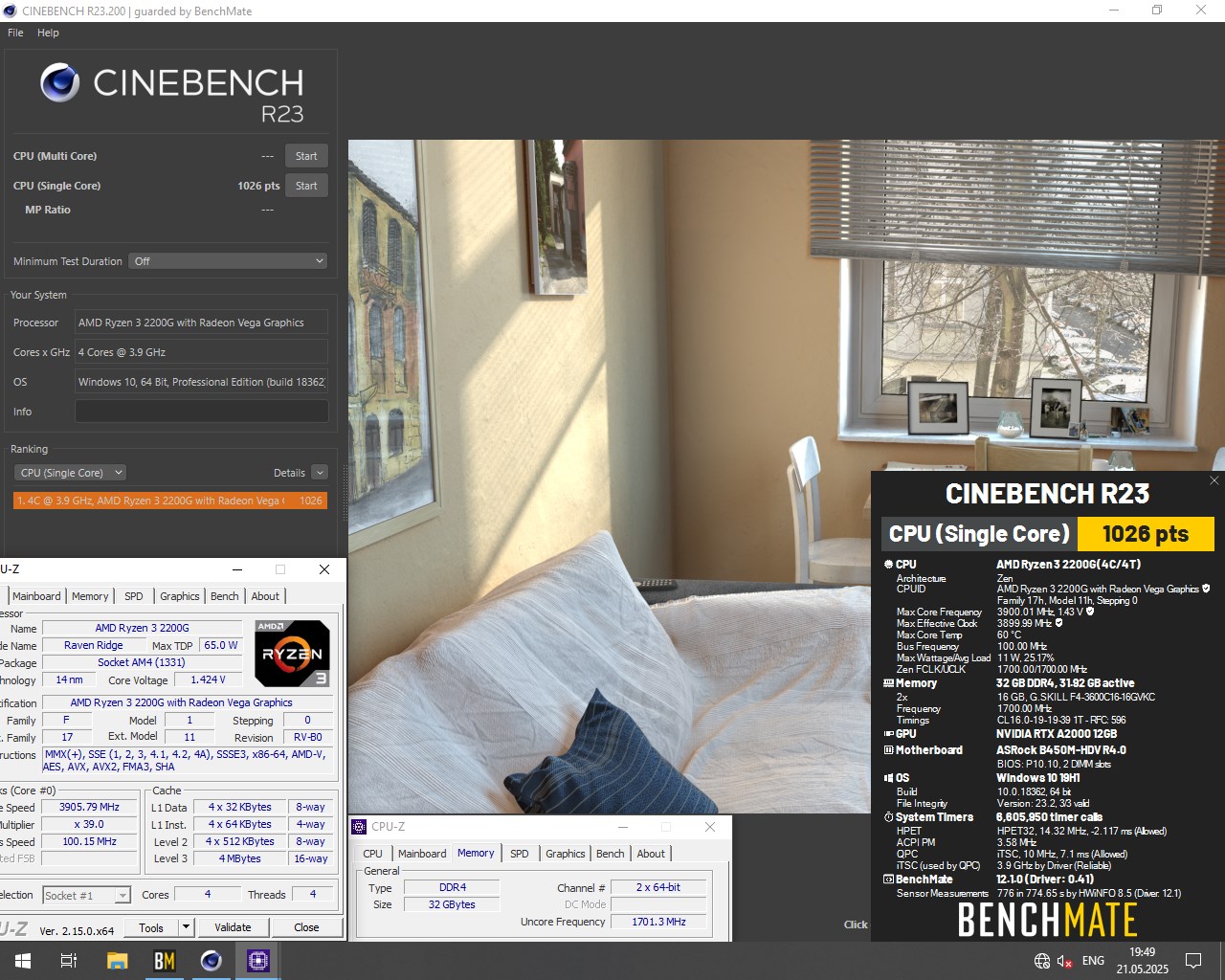Click the taskbar clock showing 19:49
This screenshot has height=980, width=1225.
pos(1143,961)
